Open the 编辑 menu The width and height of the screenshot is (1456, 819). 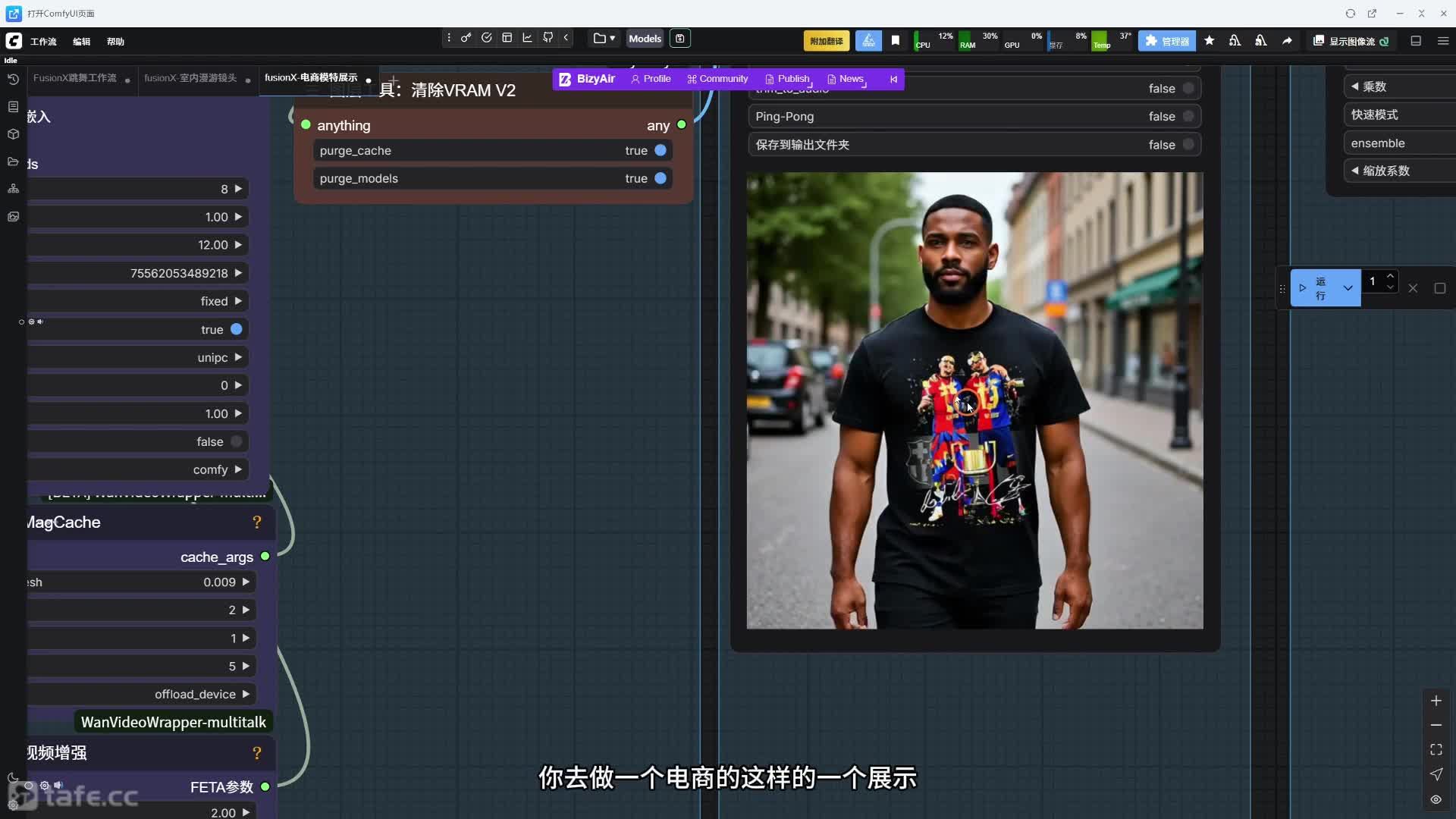pos(81,42)
